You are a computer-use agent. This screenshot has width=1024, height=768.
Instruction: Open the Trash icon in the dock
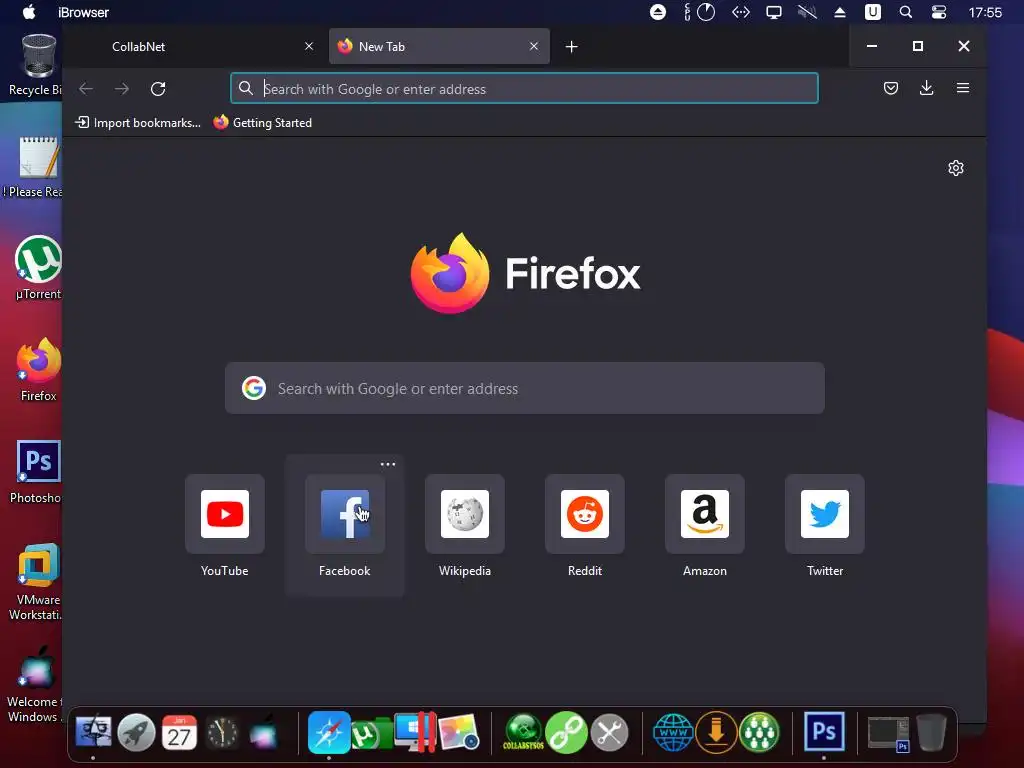coord(931,732)
